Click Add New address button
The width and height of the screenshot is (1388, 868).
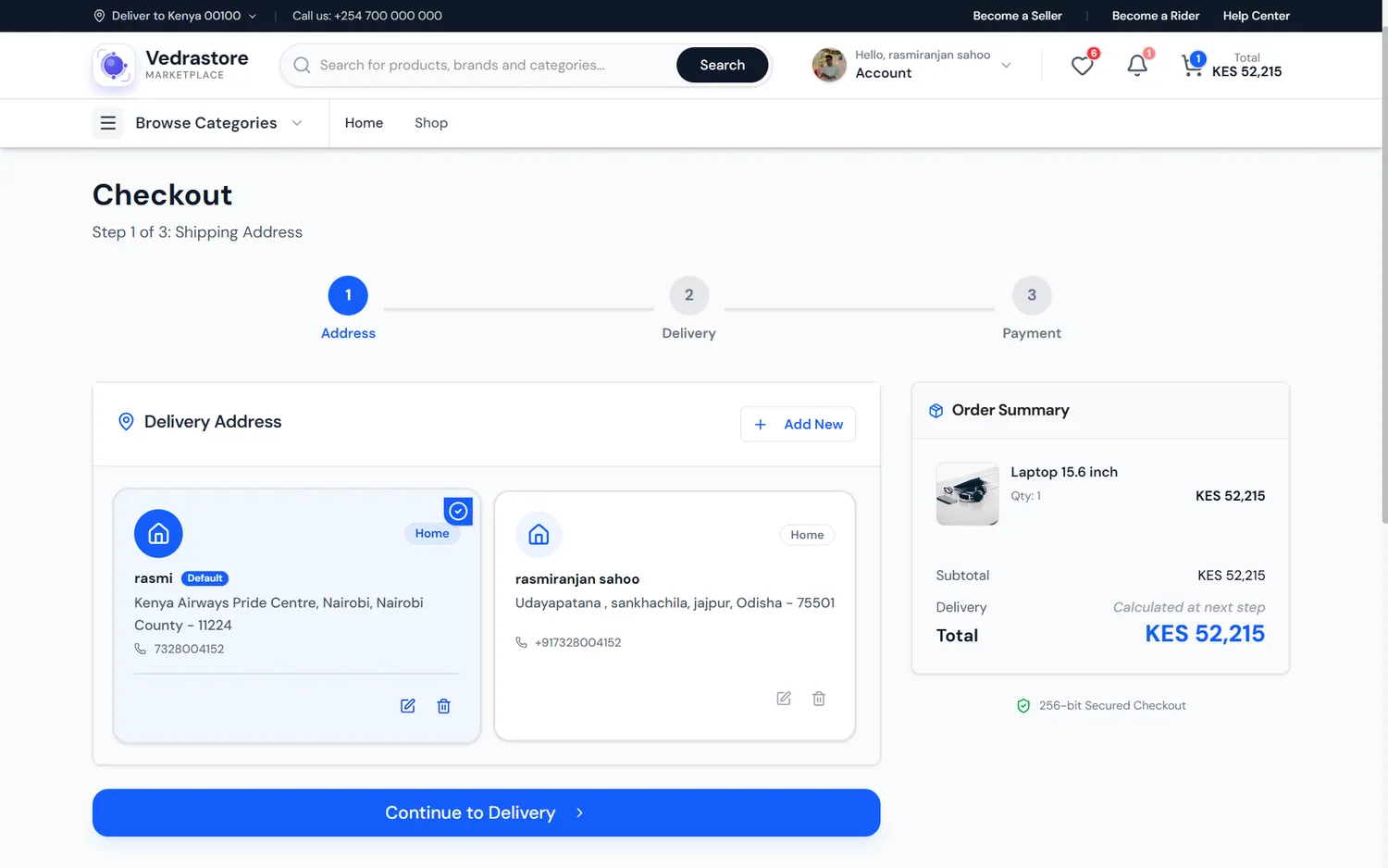pos(798,424)
